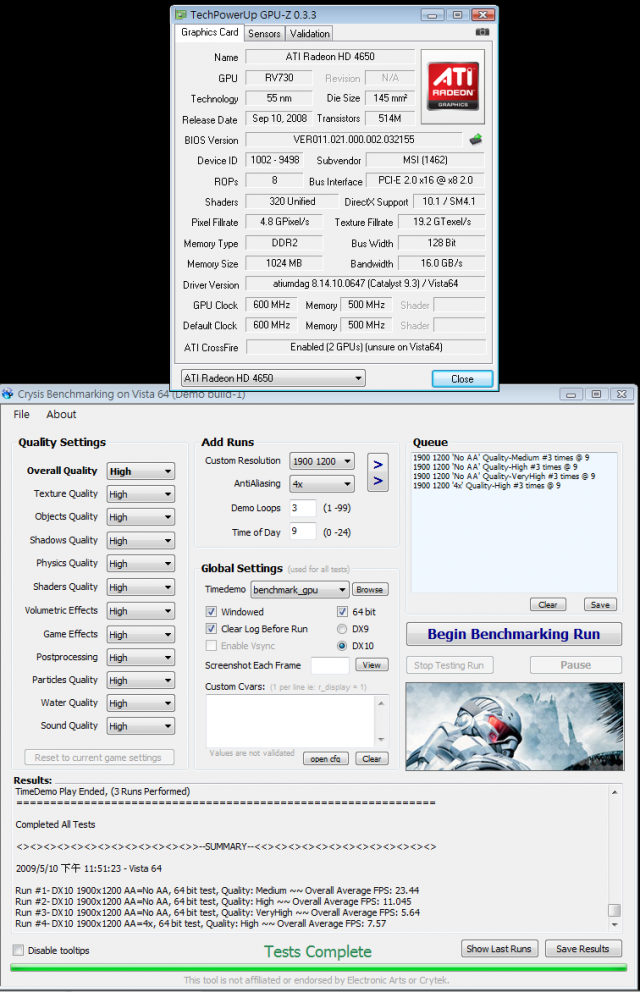Click the Timedemo Browse button

click(x=370, y=590)
